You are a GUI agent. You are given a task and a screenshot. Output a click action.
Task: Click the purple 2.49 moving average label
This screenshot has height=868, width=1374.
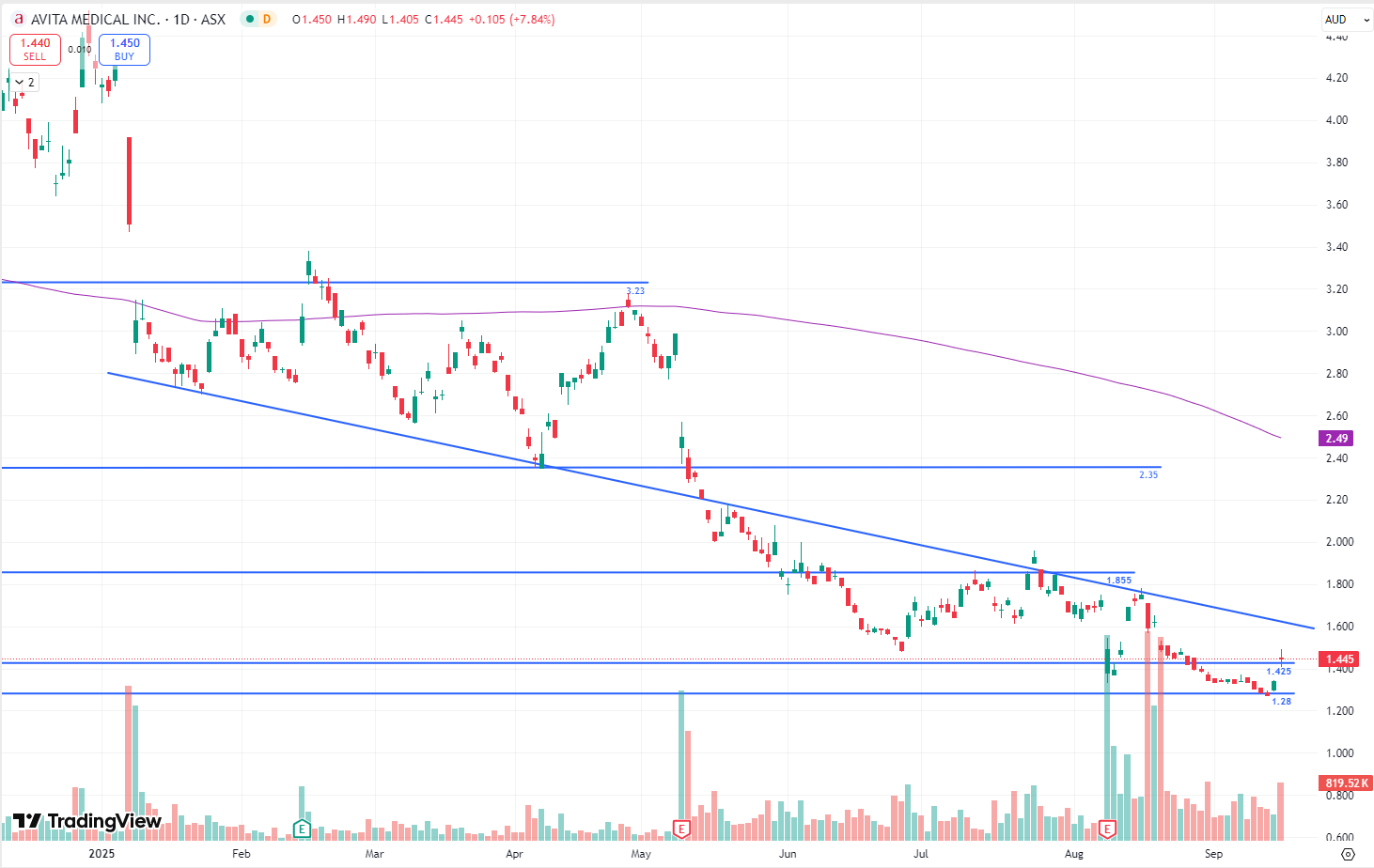pyautogui.click(x=1336, y=439)
